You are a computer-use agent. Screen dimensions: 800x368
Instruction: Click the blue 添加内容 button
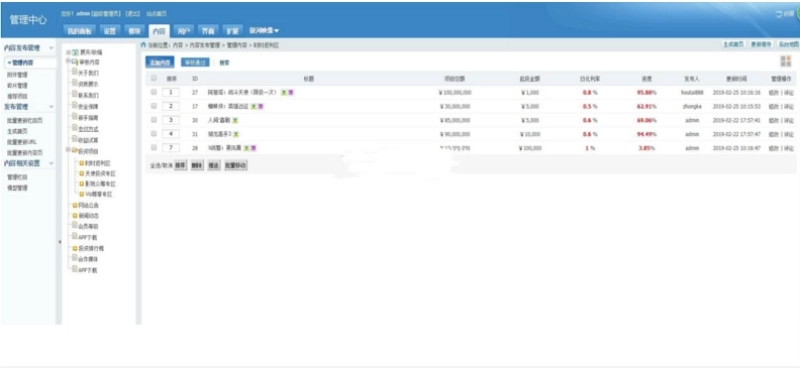pos(160,62)
